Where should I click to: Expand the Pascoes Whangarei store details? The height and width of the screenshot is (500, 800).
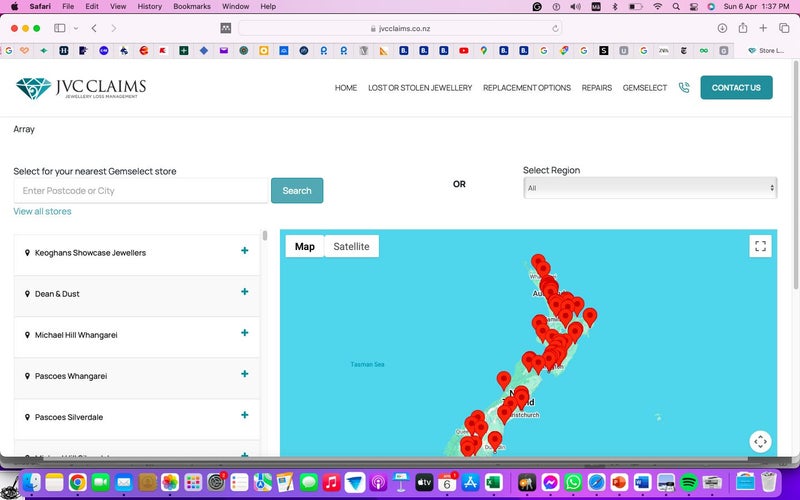click(x=244, y=374)
